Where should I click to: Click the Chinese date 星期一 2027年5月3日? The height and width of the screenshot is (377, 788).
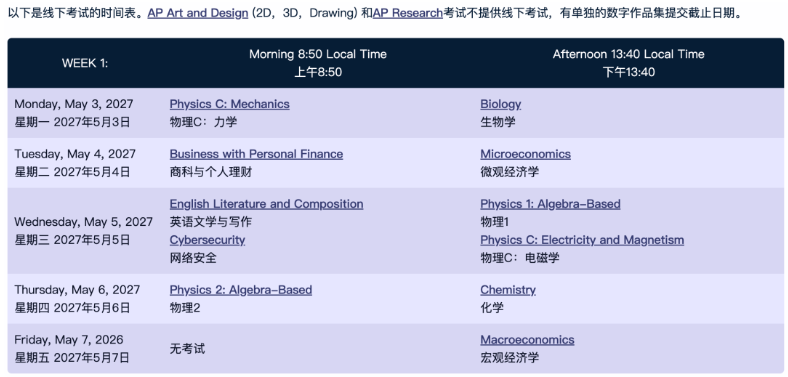72,122
